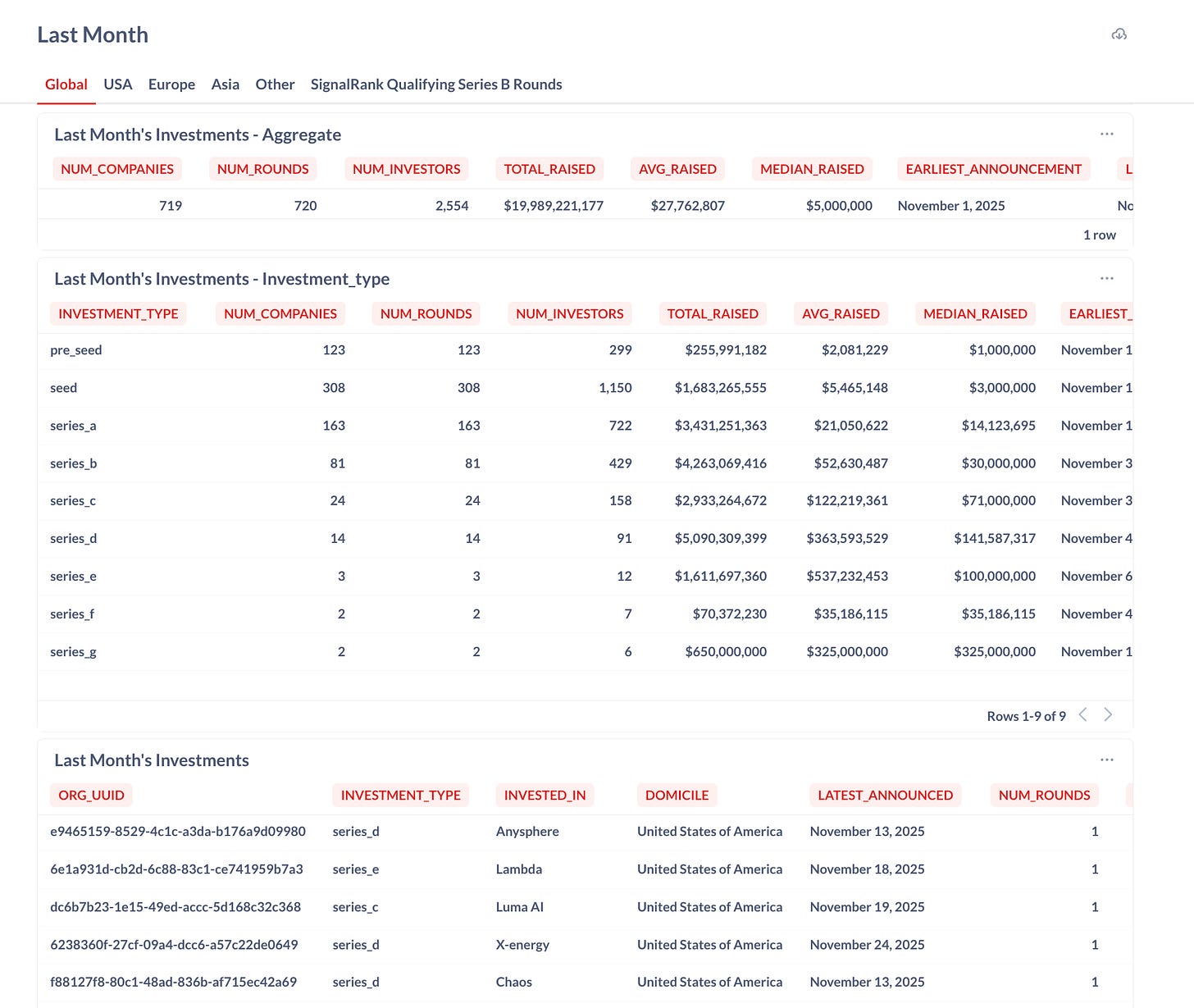This screenshot has width=1194, height=1008.
Task: Open the Aggregate card ellipsis menu
Action: pos(1106,134)
